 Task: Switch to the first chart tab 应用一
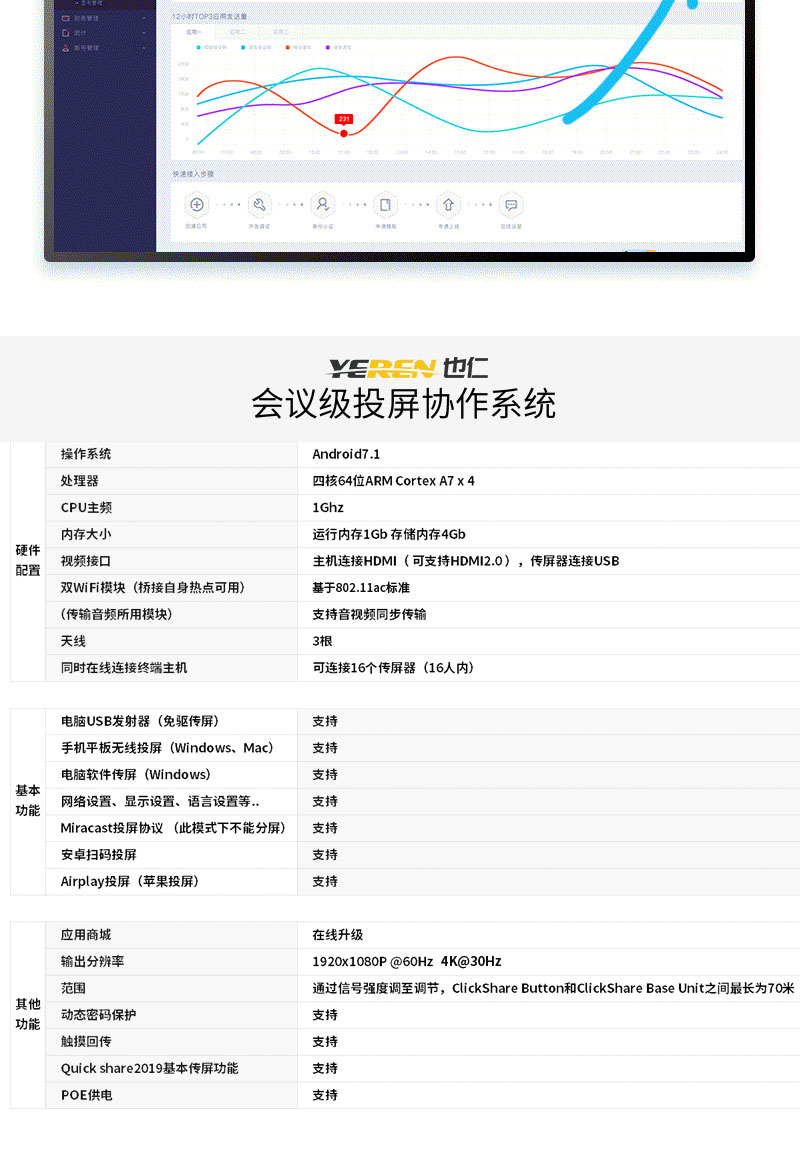[x=194, y=32]
